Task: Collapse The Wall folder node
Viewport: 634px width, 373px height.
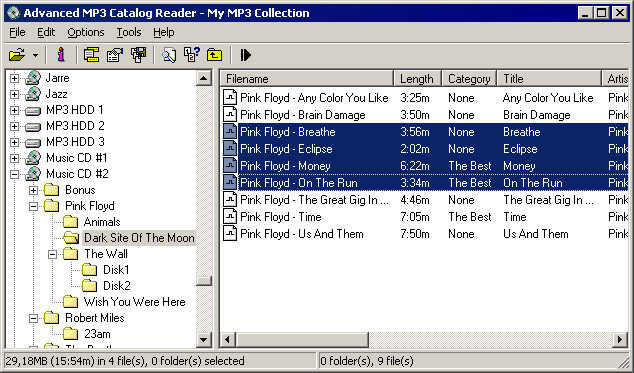Action: [x=53, y=254]
